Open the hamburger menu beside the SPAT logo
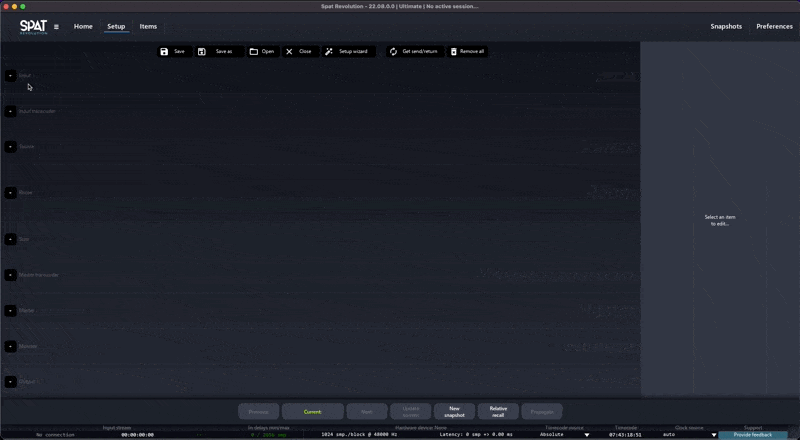Screen dimensions: 800x440 [x=56, y=27]
